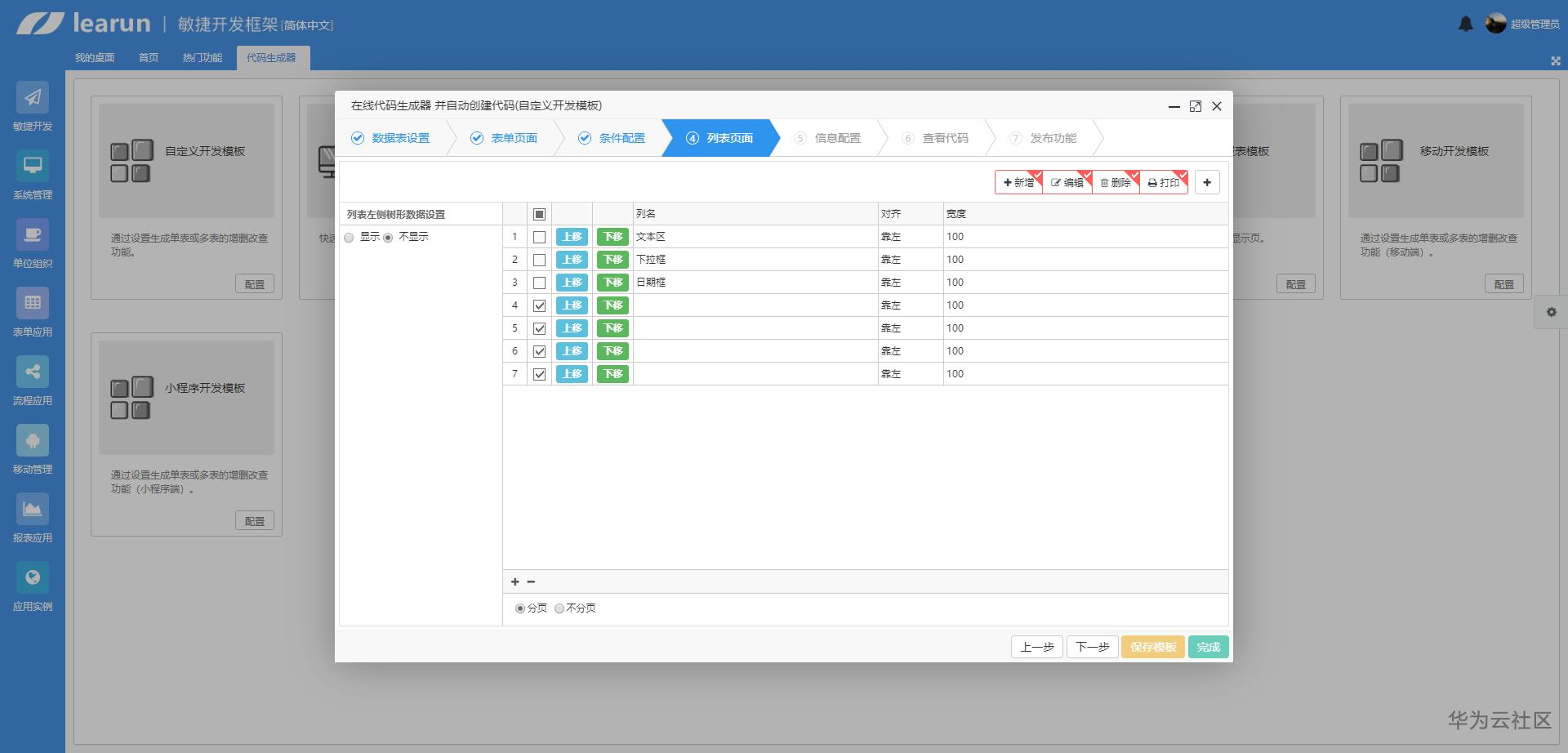The width and height of the screenshot is (1568, 753).
Task: Click 配置 on the 移动开发模板 card
Action: 1504,284
